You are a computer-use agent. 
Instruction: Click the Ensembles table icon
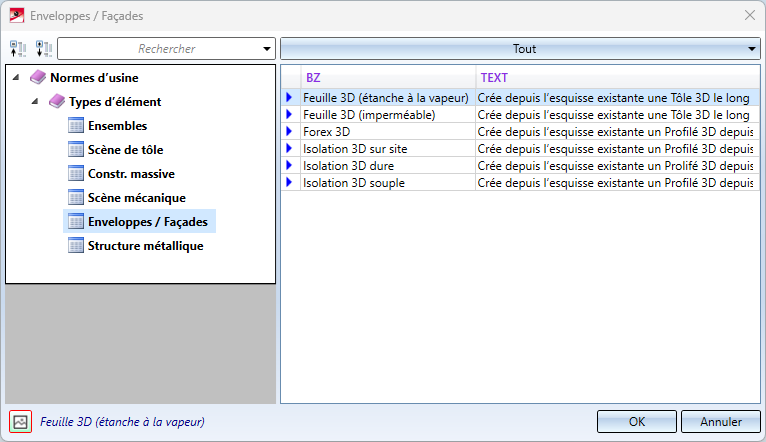76,126
